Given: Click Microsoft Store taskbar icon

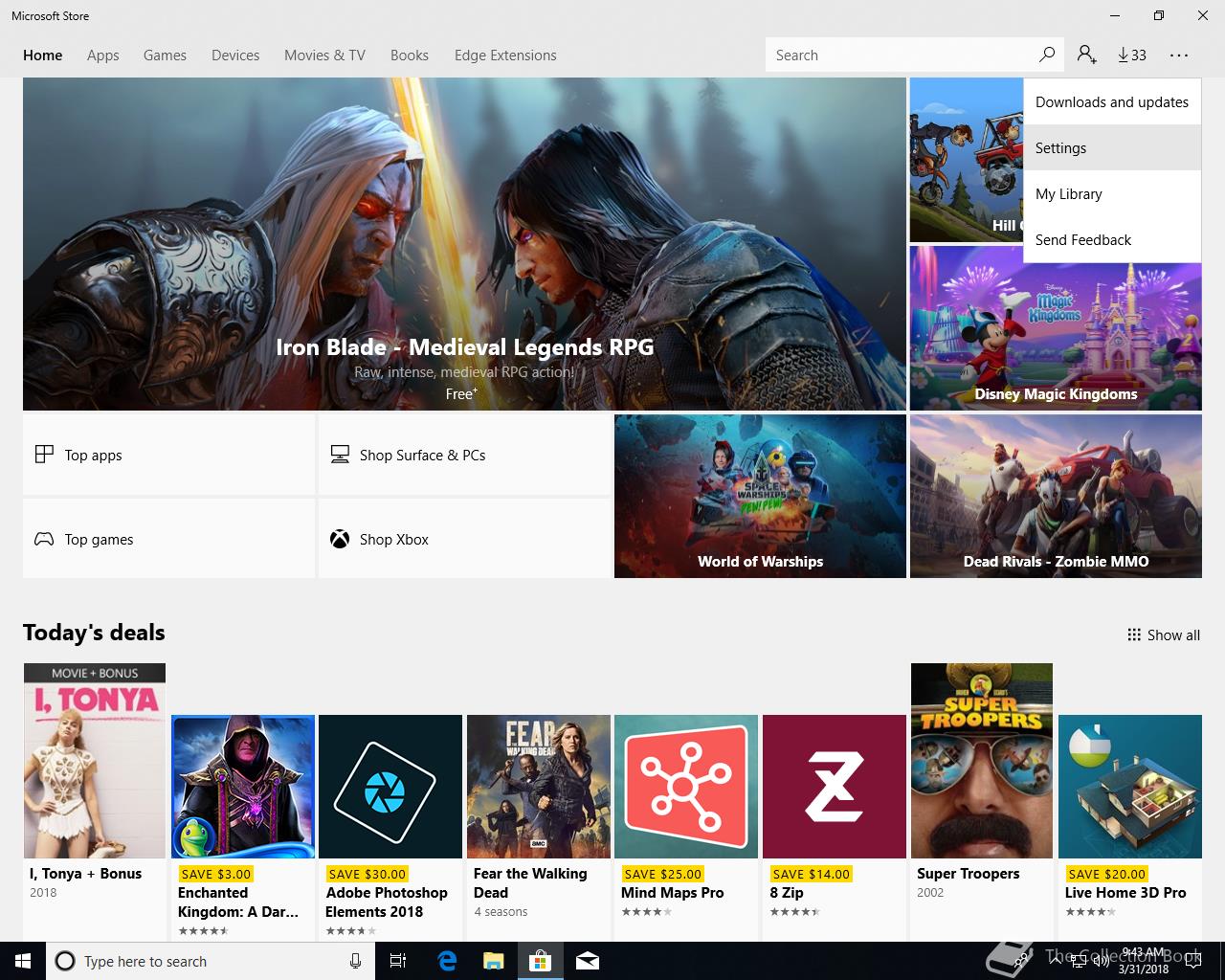Looking at the screenshot, I should click(540, 961).
